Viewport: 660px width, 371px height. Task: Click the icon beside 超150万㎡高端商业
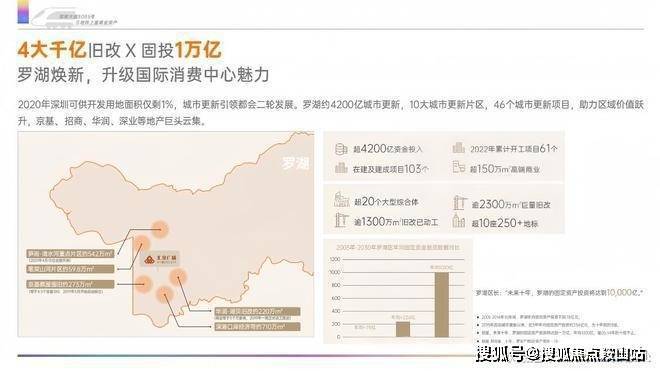pos(459,168)
